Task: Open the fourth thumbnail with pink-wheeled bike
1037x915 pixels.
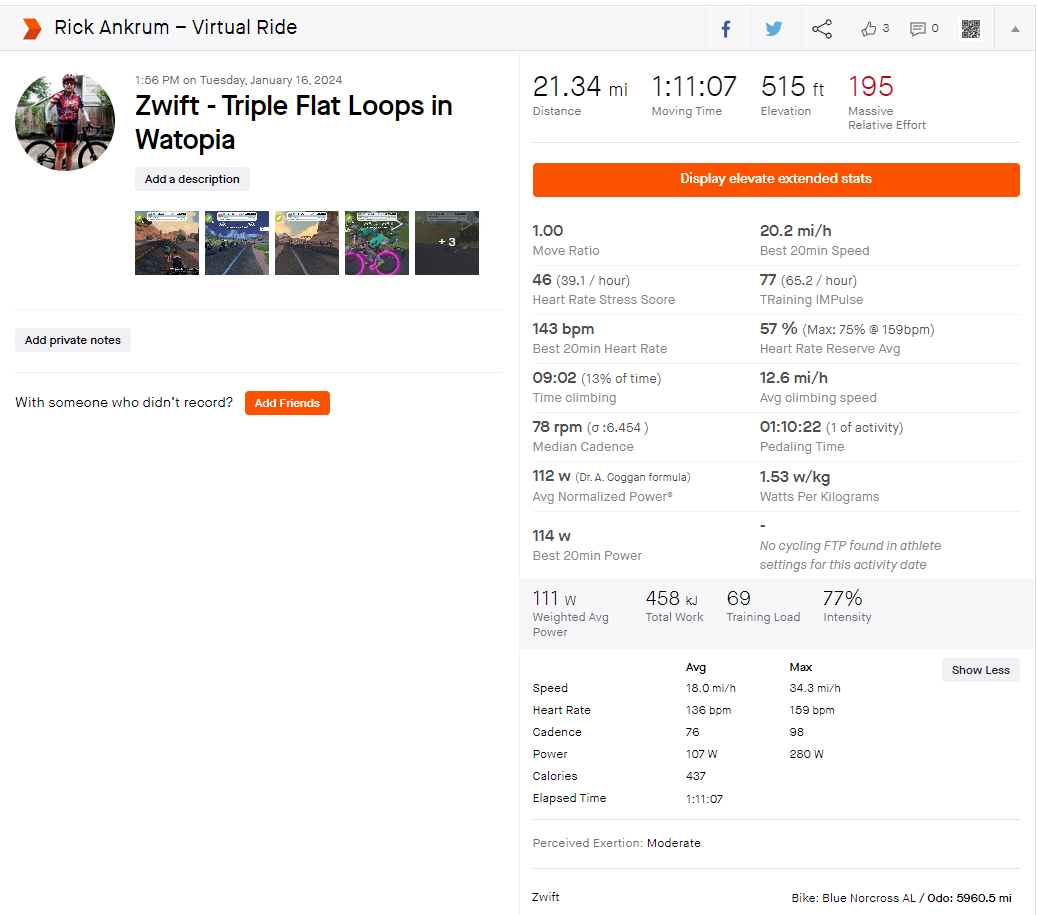Action: tap(376, 243)
